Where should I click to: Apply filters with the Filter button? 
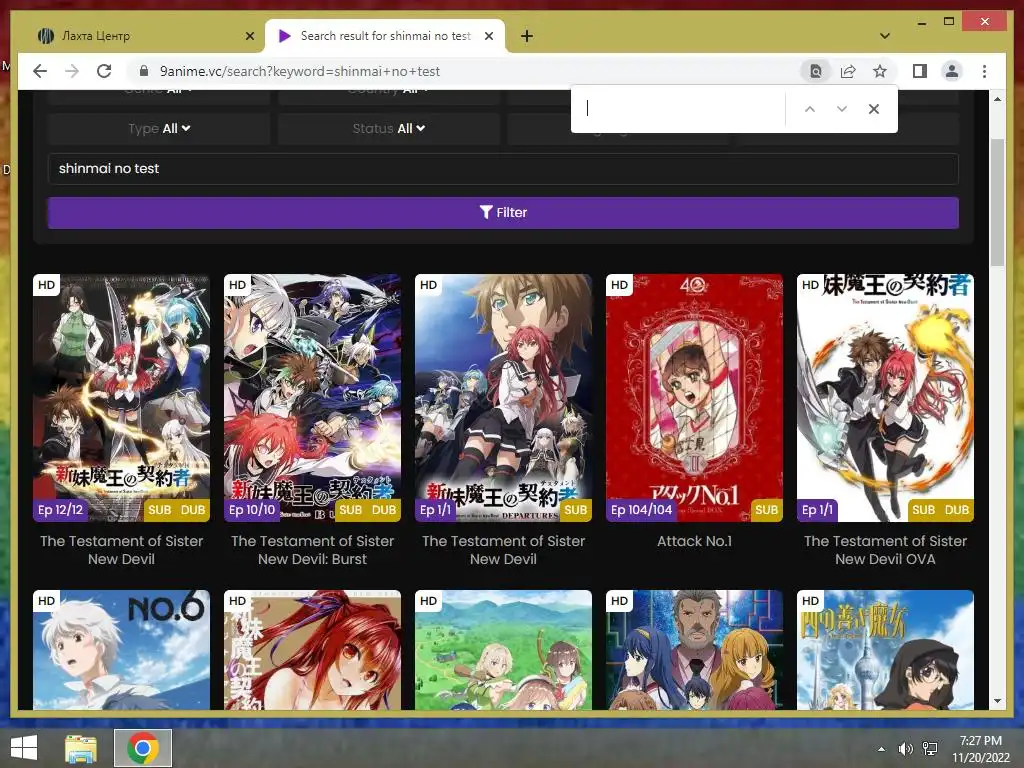click(x=503, y=213)
